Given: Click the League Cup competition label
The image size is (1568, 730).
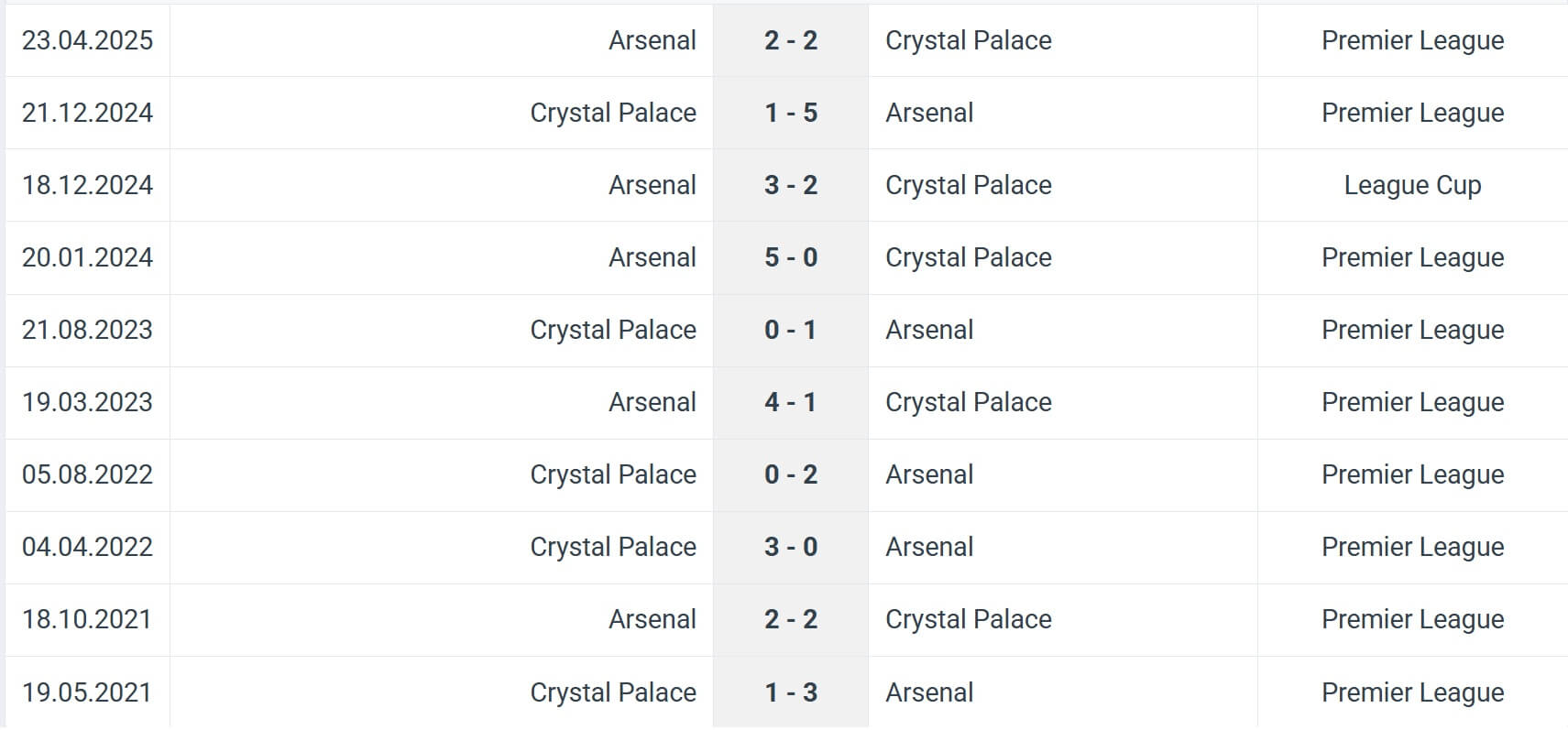Looking at the screenshot, I should 1412,185.
